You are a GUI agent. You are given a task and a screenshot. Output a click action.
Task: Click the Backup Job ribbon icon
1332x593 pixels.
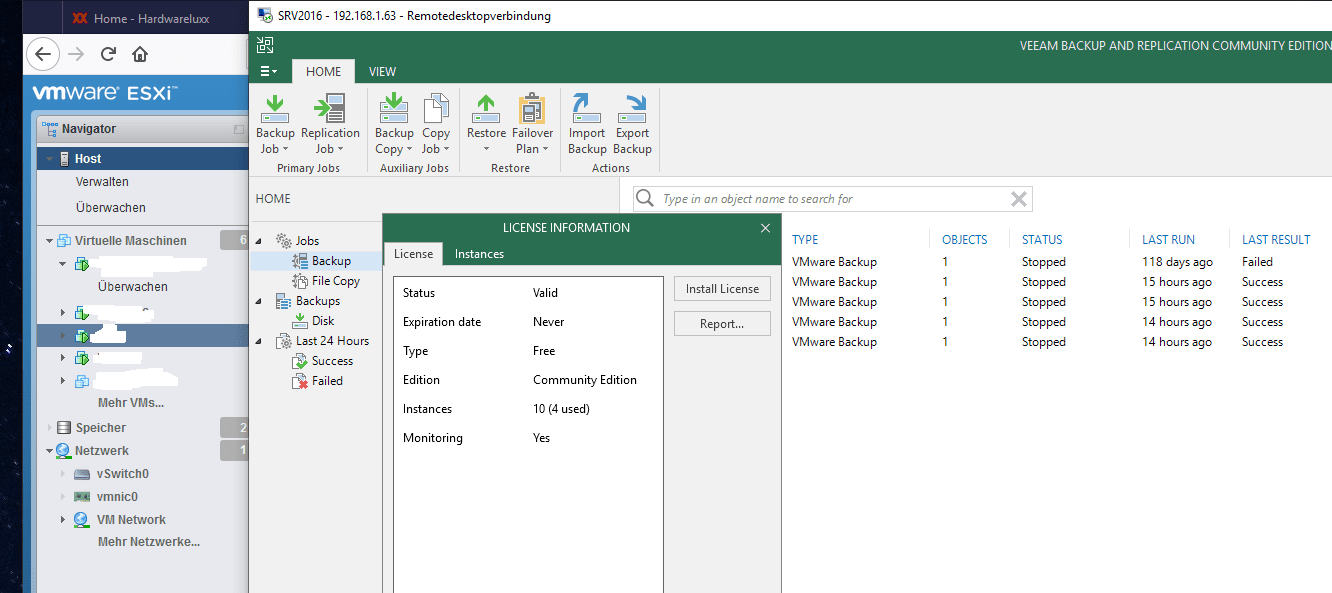tap(275, 110)
